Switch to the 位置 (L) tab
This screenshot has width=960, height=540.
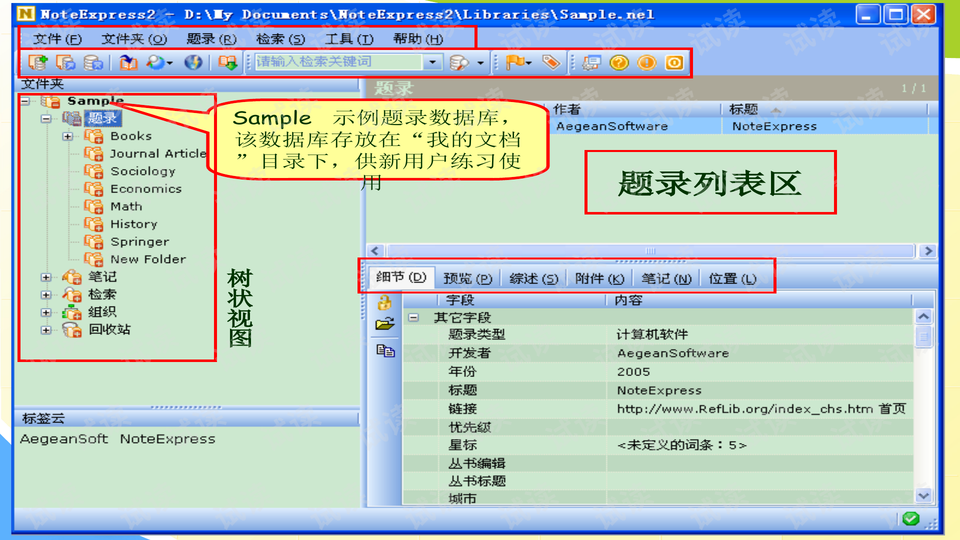[732, 279]
